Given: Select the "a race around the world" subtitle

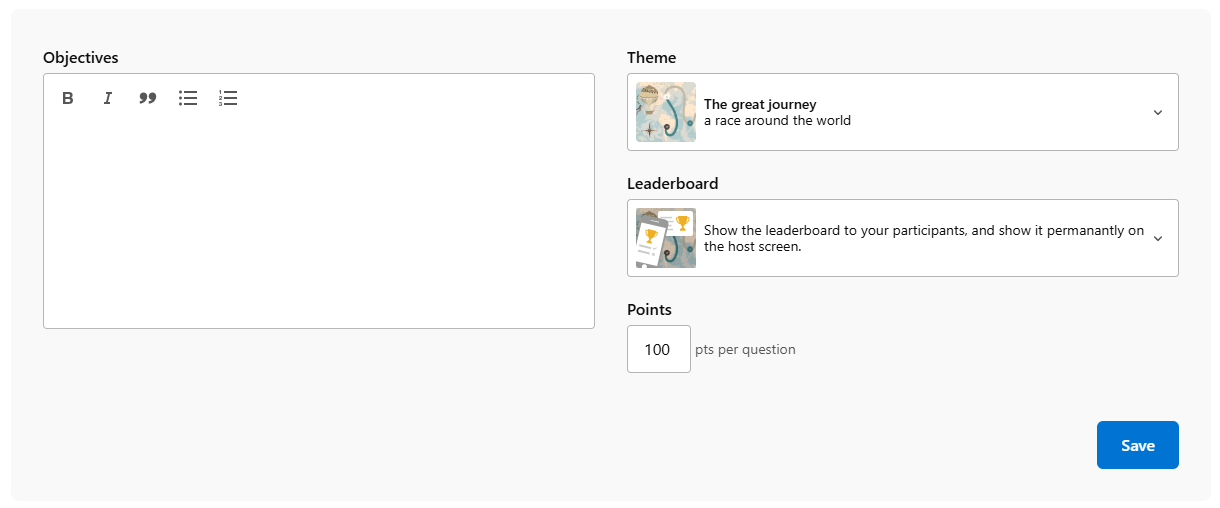Looking at the screenshot, I should pos(777,121).
